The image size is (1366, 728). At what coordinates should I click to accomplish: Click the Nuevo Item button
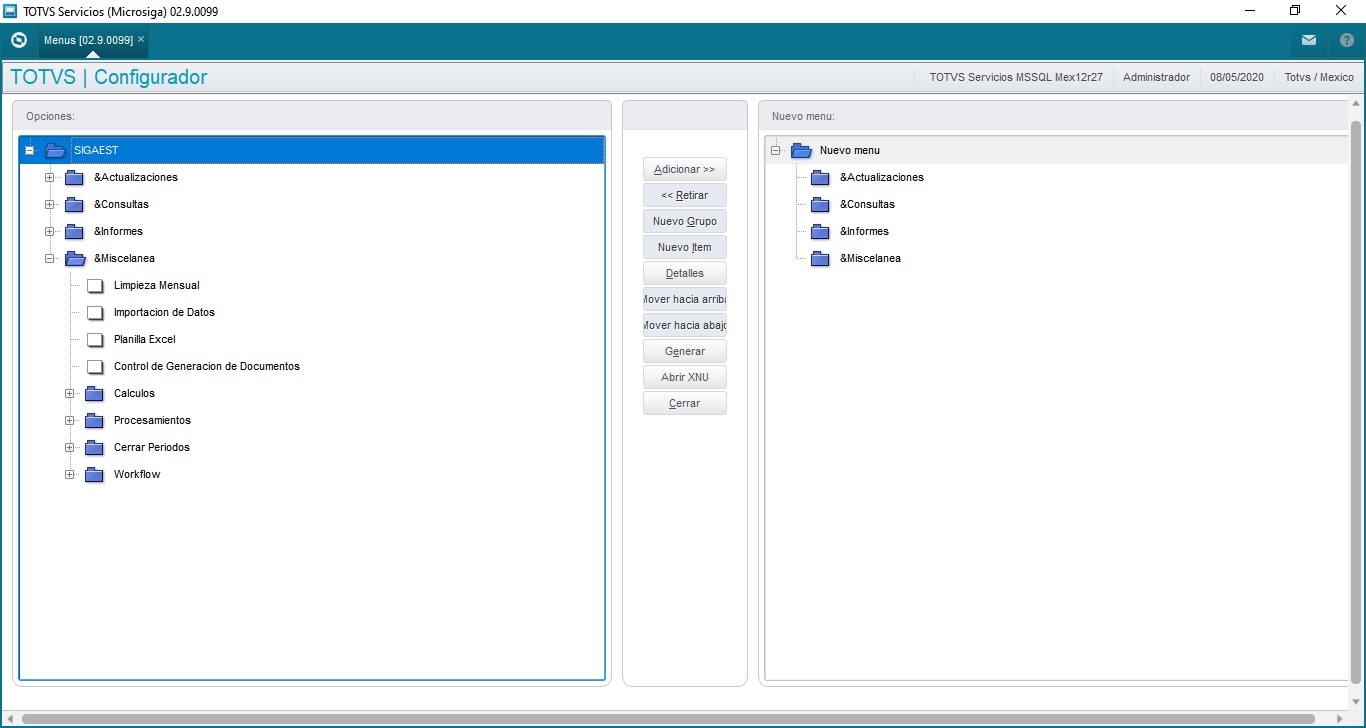coord(685,247)
